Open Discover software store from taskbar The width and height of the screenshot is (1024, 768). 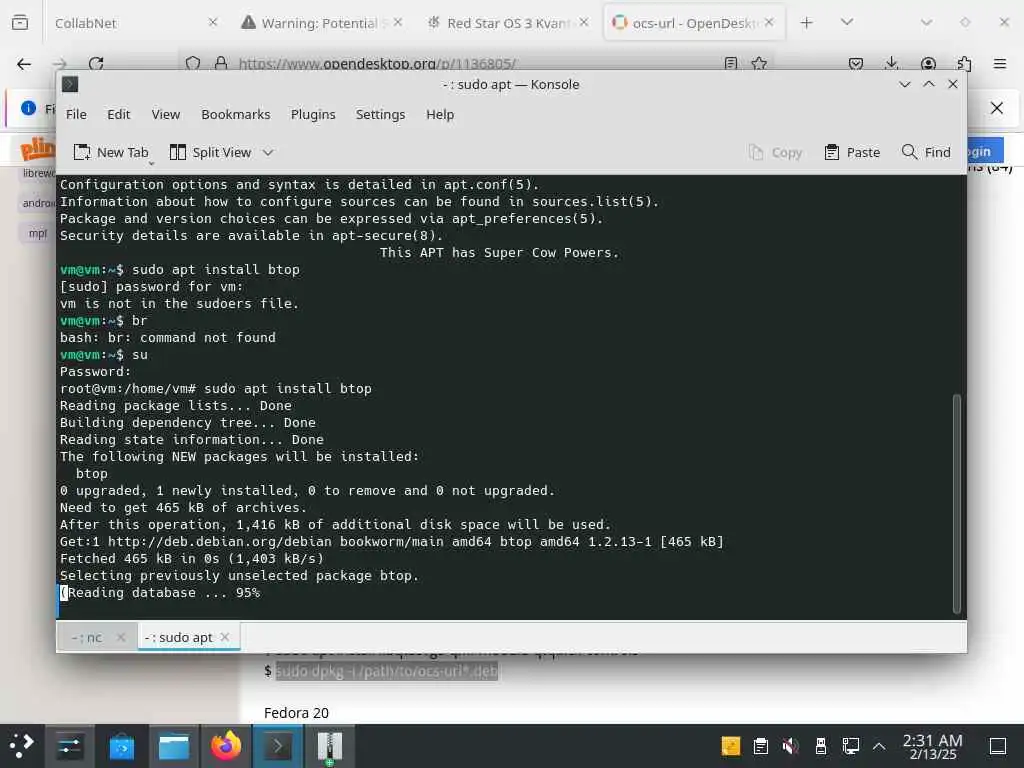(121, 746)
